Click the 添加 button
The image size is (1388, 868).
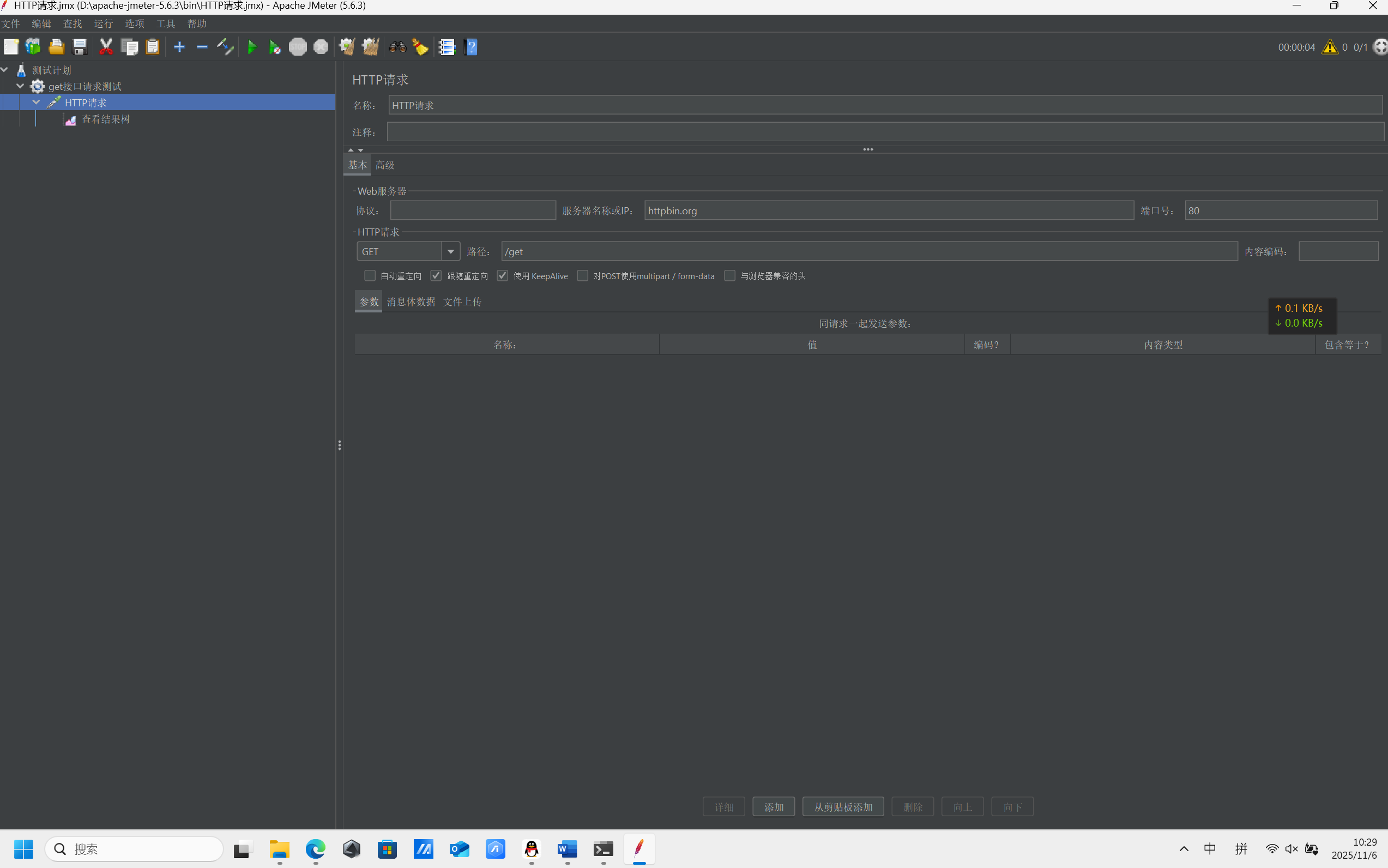tap(773, 806)
